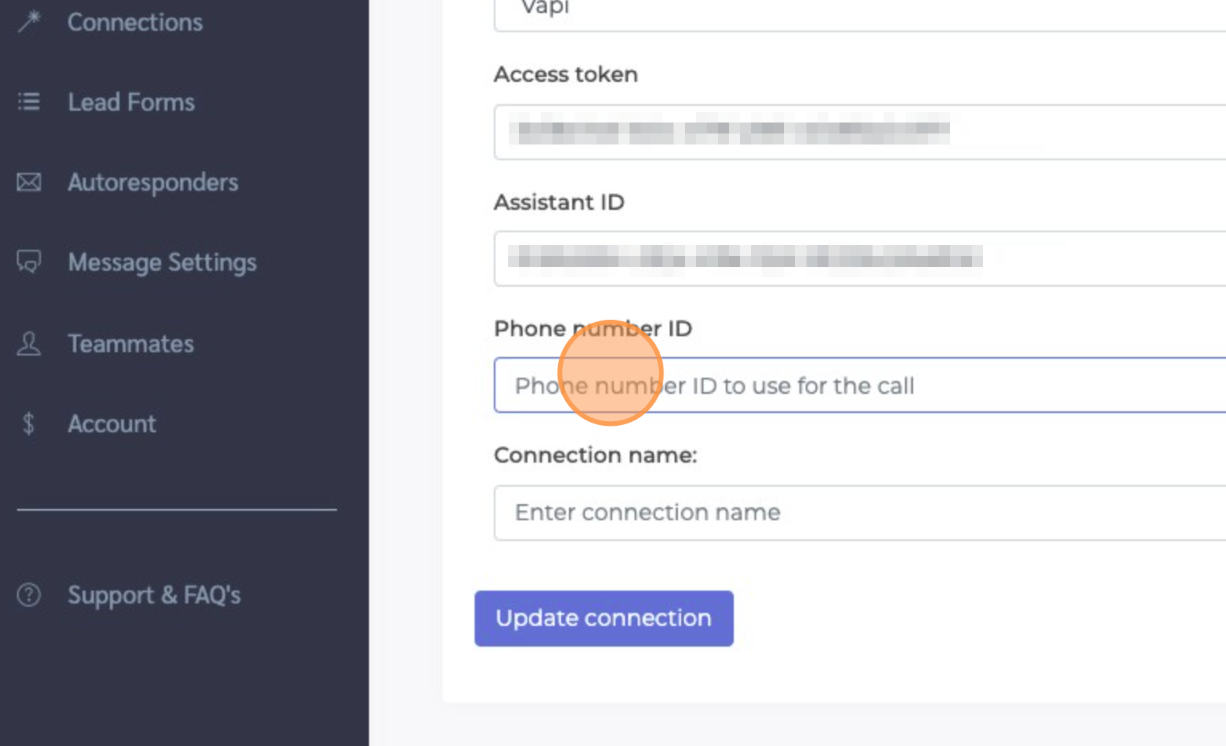Go to Lead Forms in the sidebar

click(131, 102)
